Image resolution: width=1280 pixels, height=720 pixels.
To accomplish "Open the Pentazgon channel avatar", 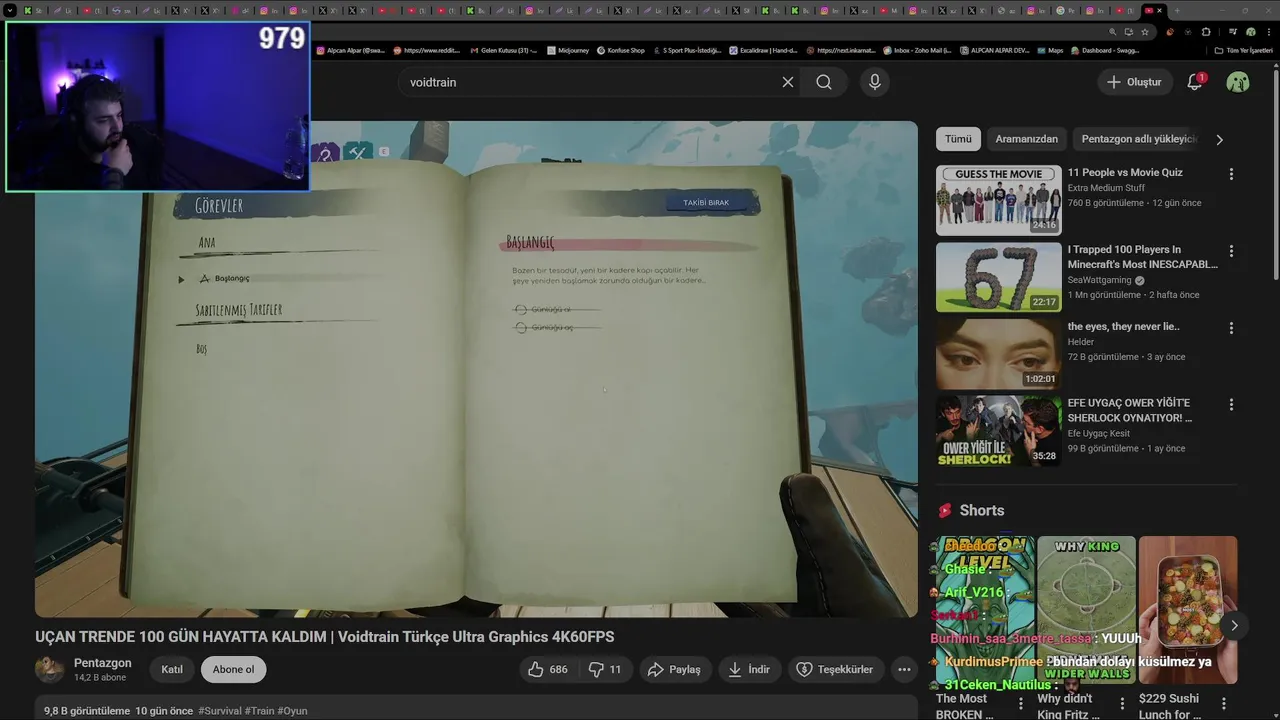I will 49,669.
